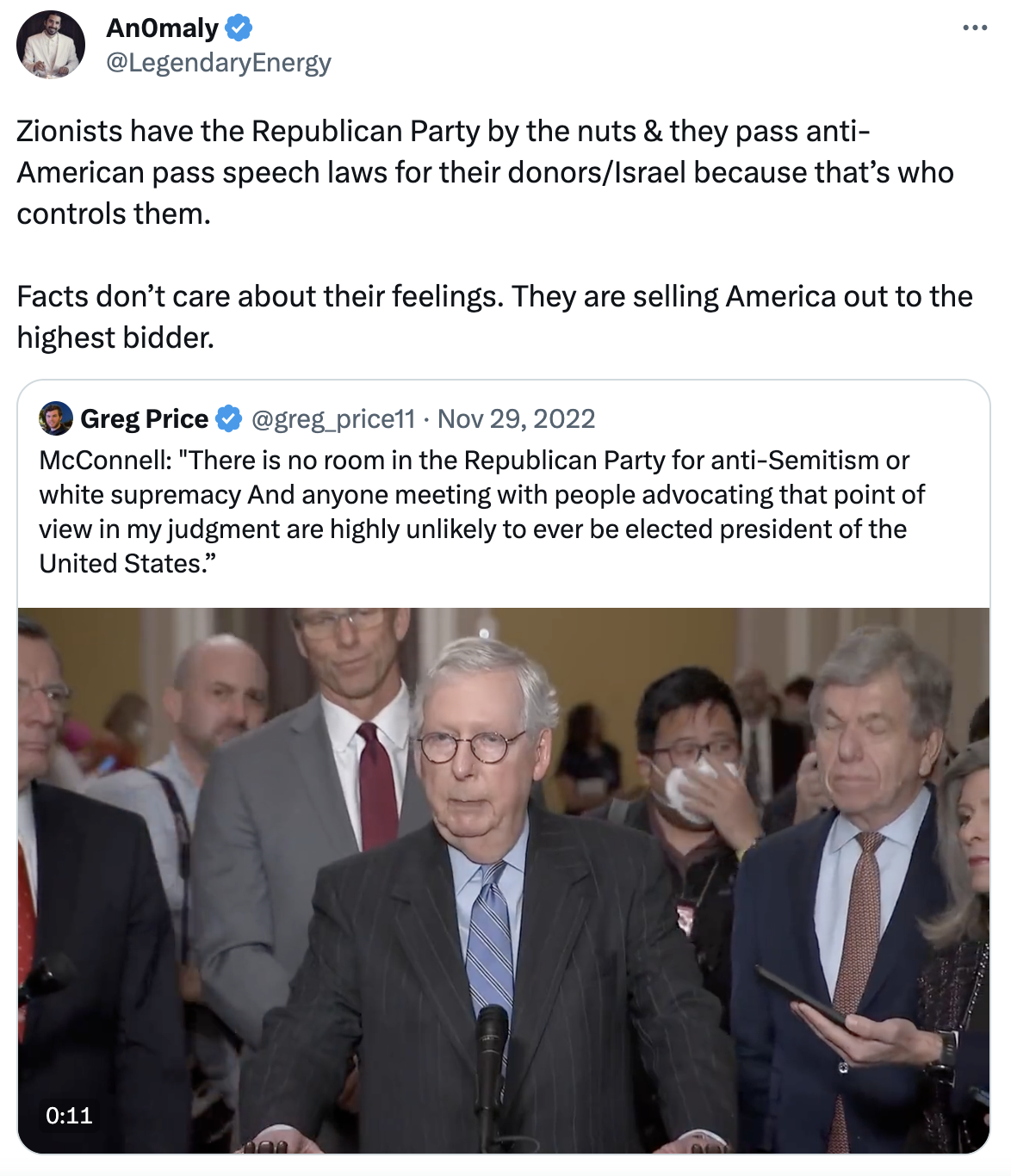Open the Greg Price display name
The width and height of the screenshot is (1011, 1176).
[145, 419]
